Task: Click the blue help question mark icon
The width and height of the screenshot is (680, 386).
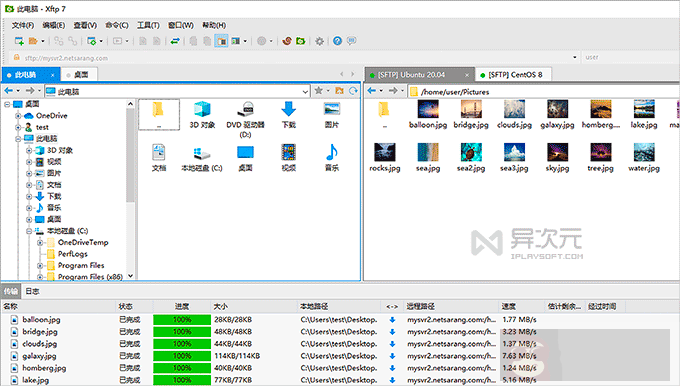Action: pyautogui.click(x=337, y=41)
